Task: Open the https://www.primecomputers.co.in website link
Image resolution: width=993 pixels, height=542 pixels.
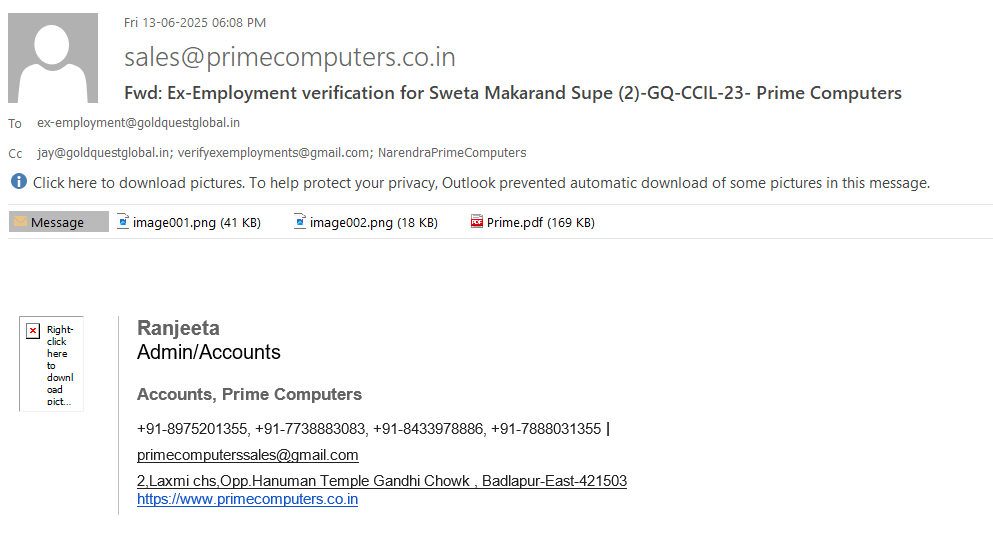Action: point(247,499)
